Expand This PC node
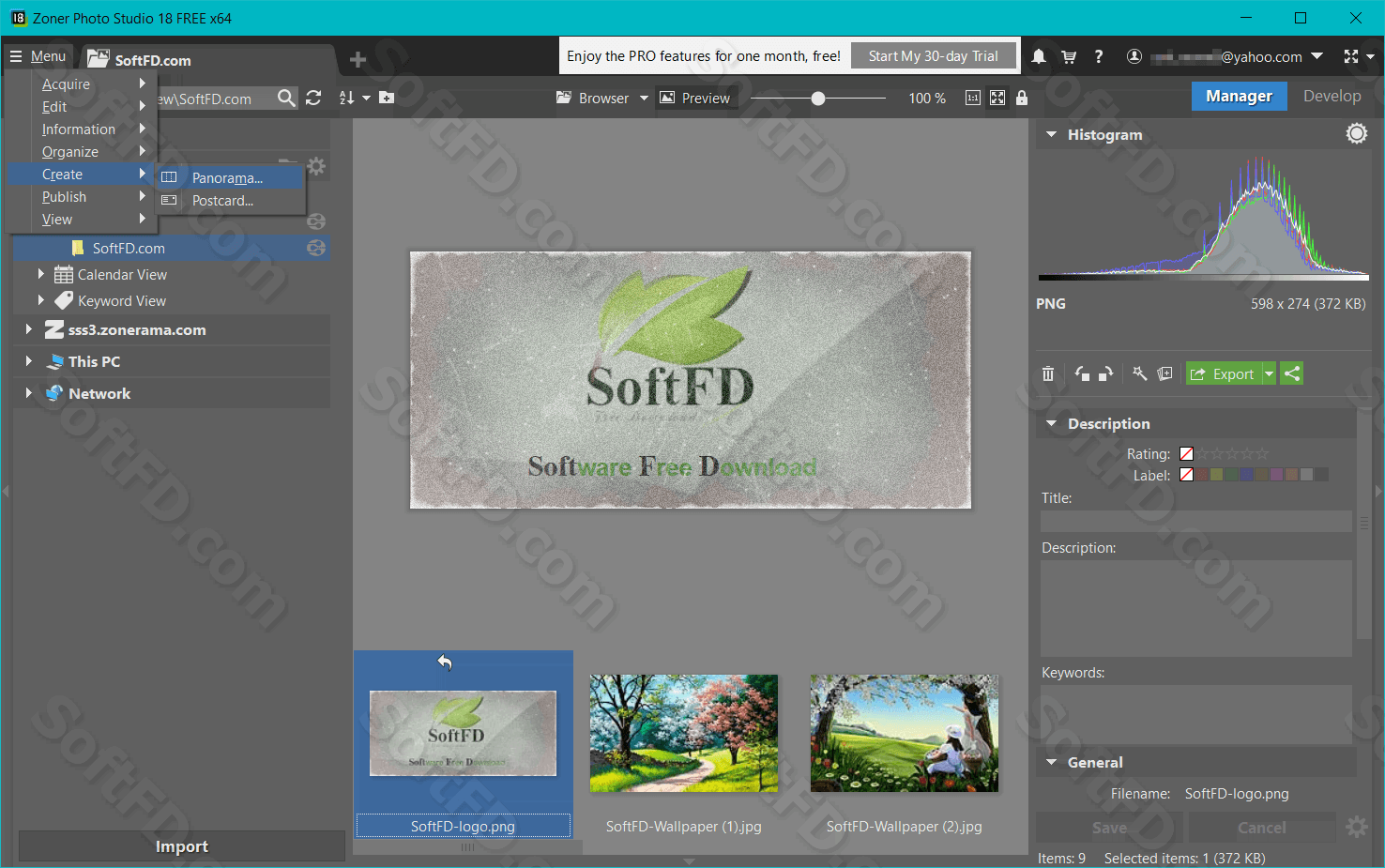The image size is (1385, 868). [28, 361]
